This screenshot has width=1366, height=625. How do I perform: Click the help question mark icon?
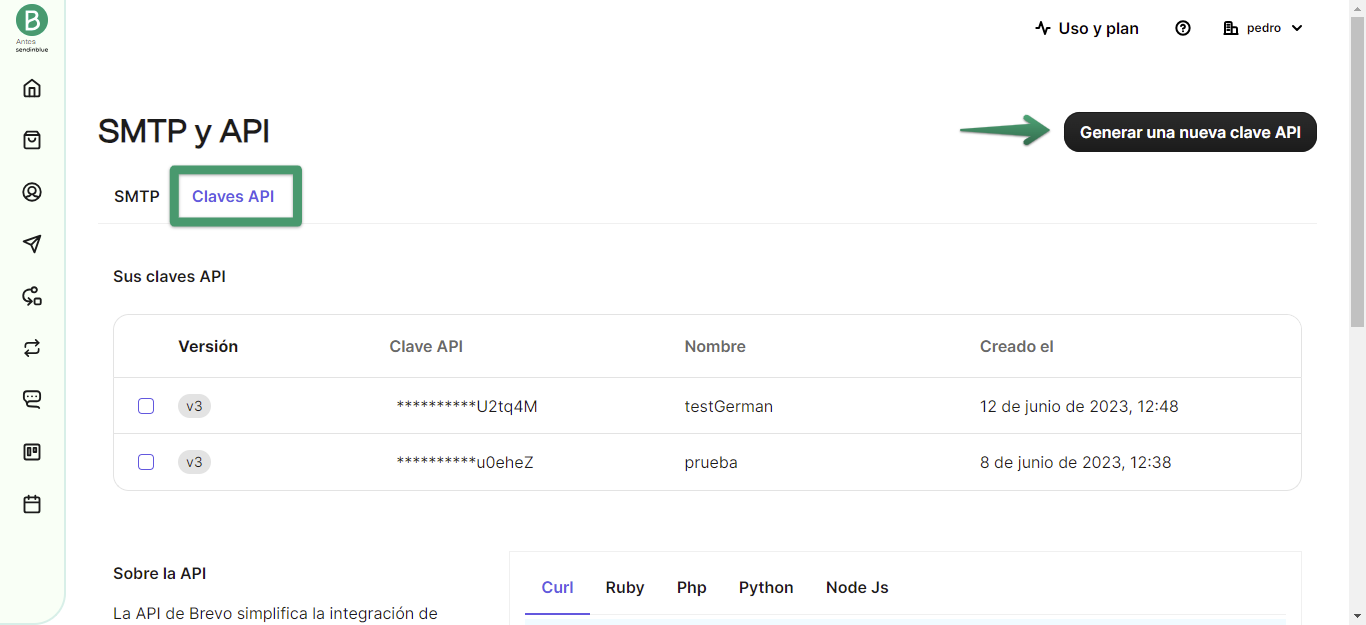click(x=1183, y=28)
